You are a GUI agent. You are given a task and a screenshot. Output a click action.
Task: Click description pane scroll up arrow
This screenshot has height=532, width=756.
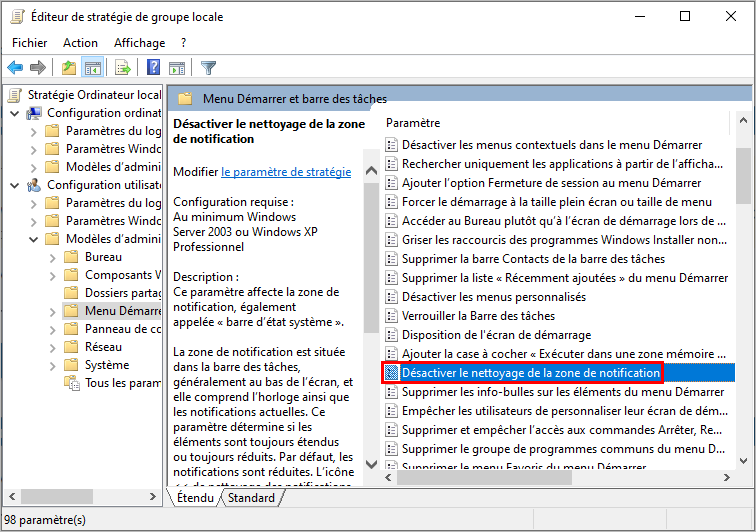[x=371, y=170]
